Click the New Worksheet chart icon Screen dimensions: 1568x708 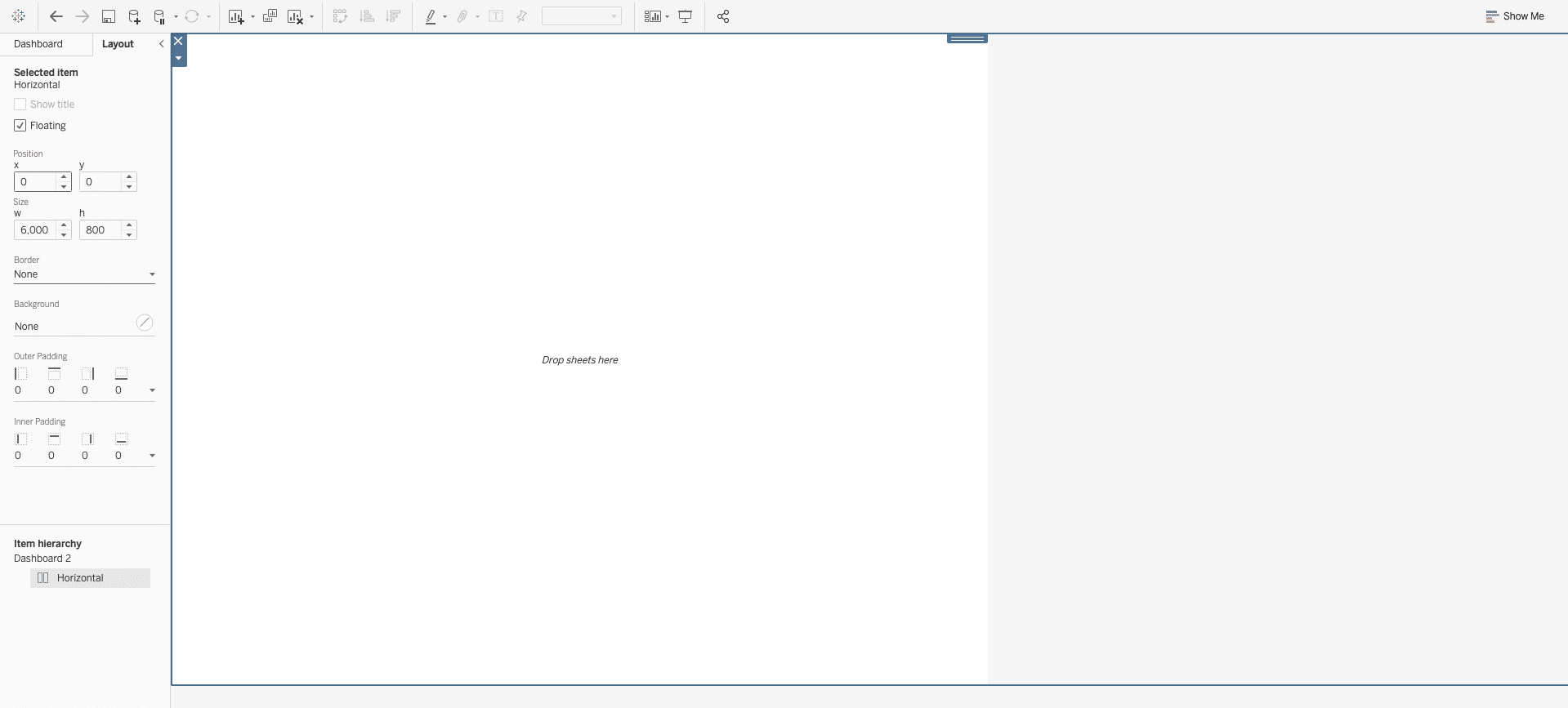click(236, 16)
